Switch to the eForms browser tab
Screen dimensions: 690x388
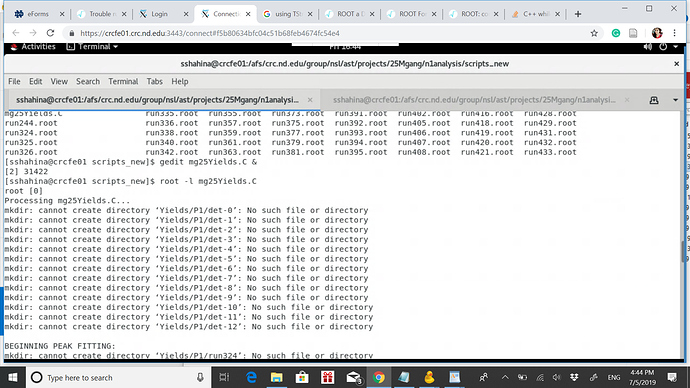pos(37,14)
